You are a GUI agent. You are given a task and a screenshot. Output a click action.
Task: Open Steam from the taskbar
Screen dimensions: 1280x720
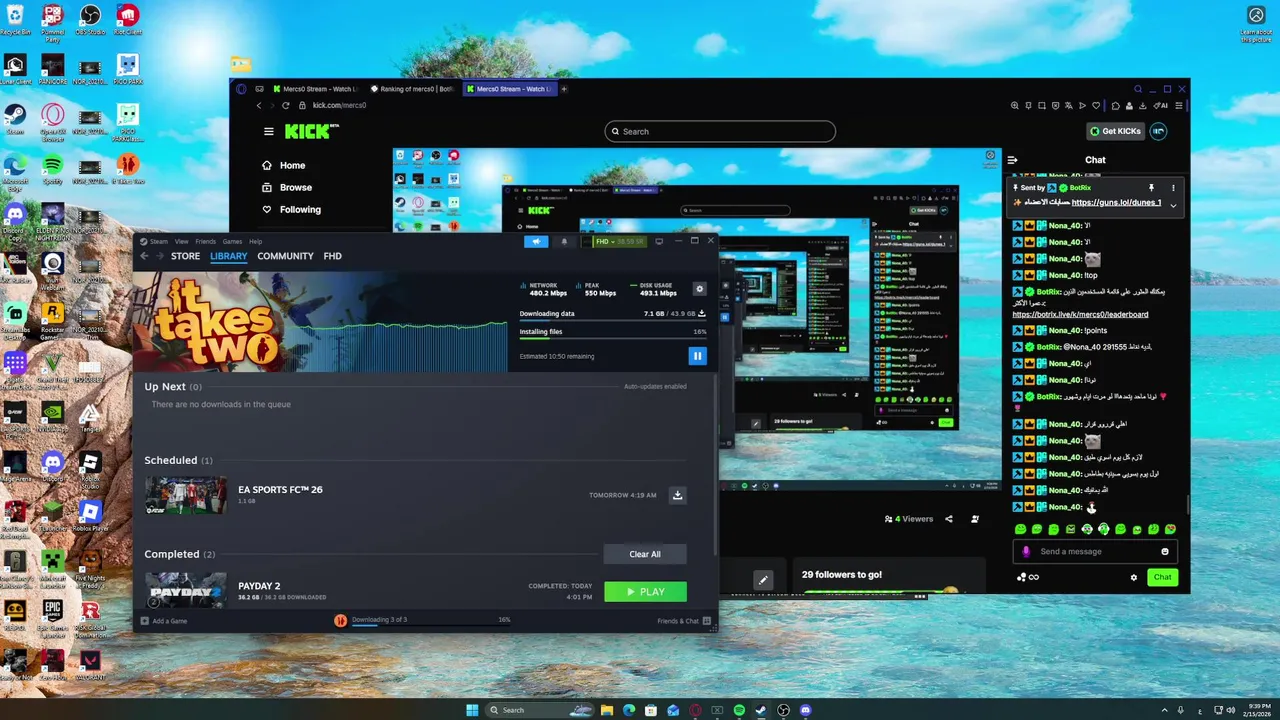click(x=761, y=710)
